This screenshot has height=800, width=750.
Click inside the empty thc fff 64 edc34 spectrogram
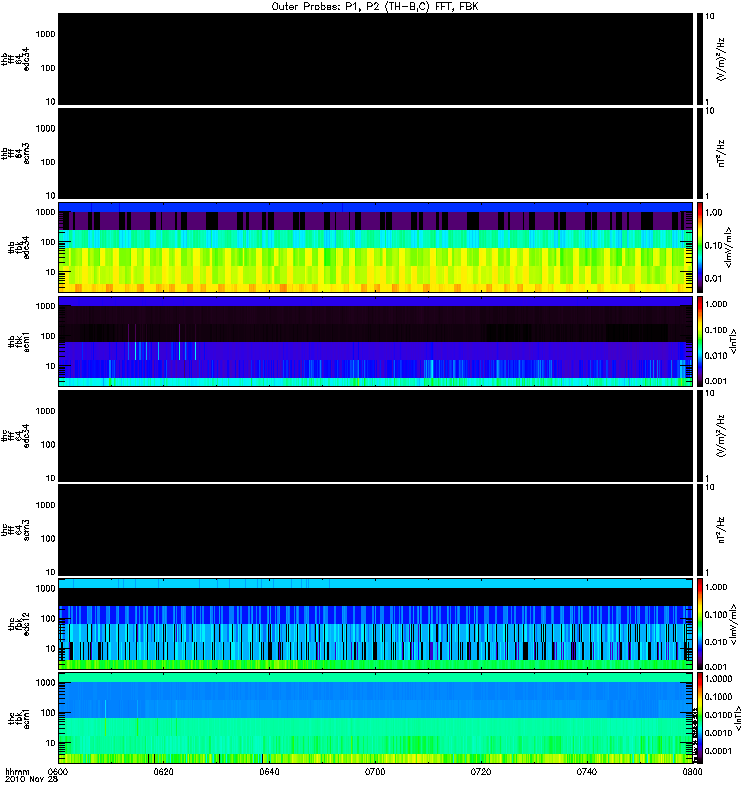[375, 436]
